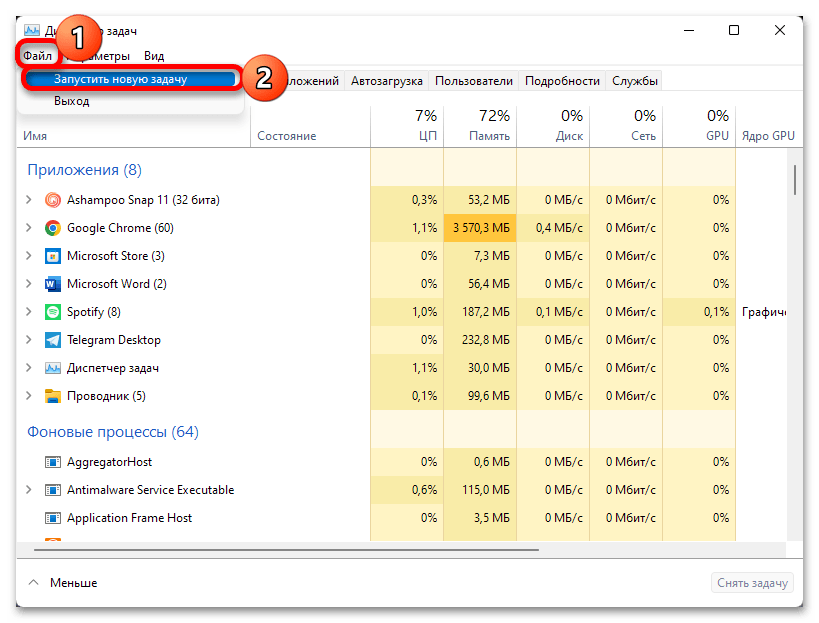
Task: Click the Spotify icon in the list
Action: [52, 312]
